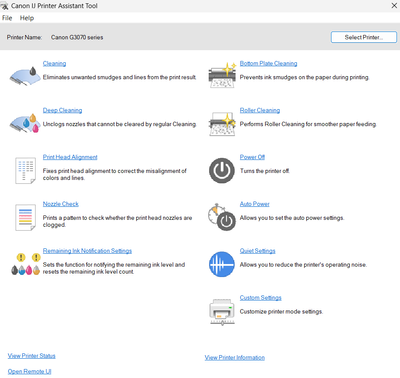Click View Printer Information link
The height and width of the screenshot is (378, 400).
pos(235,358)
